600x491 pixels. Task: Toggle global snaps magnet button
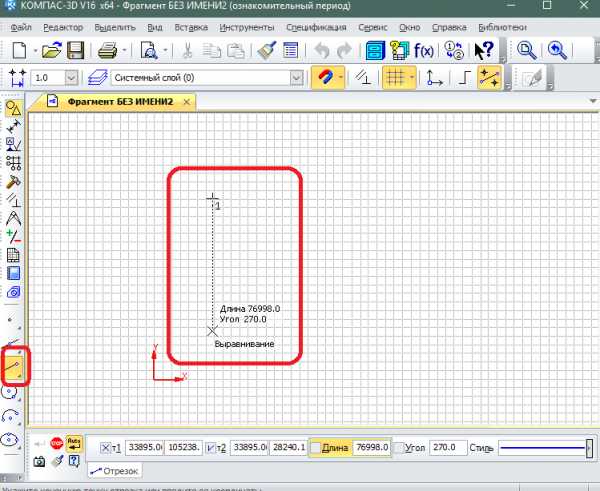tap(324, 78)
